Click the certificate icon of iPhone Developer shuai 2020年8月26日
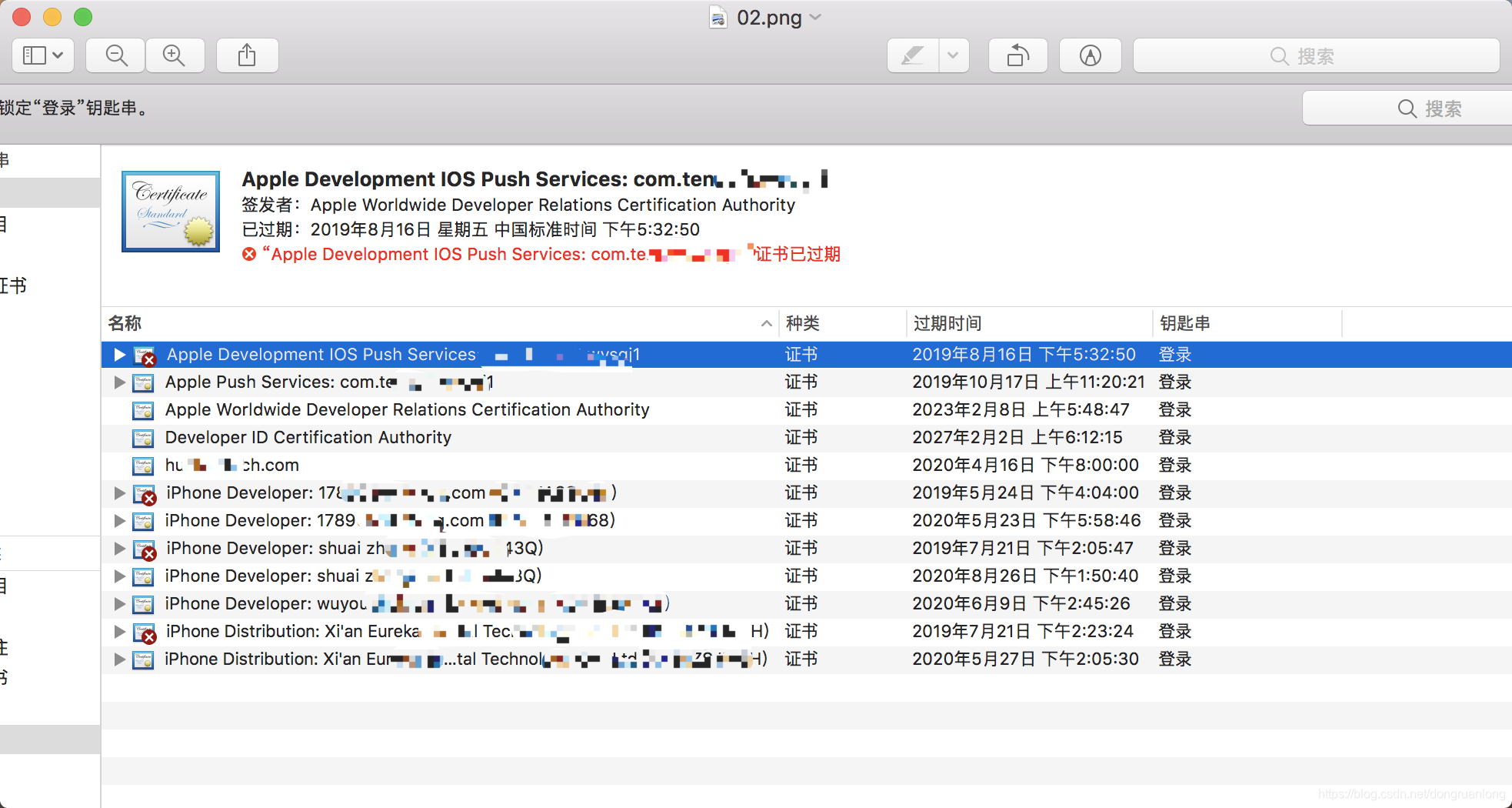 coord(143,576)
